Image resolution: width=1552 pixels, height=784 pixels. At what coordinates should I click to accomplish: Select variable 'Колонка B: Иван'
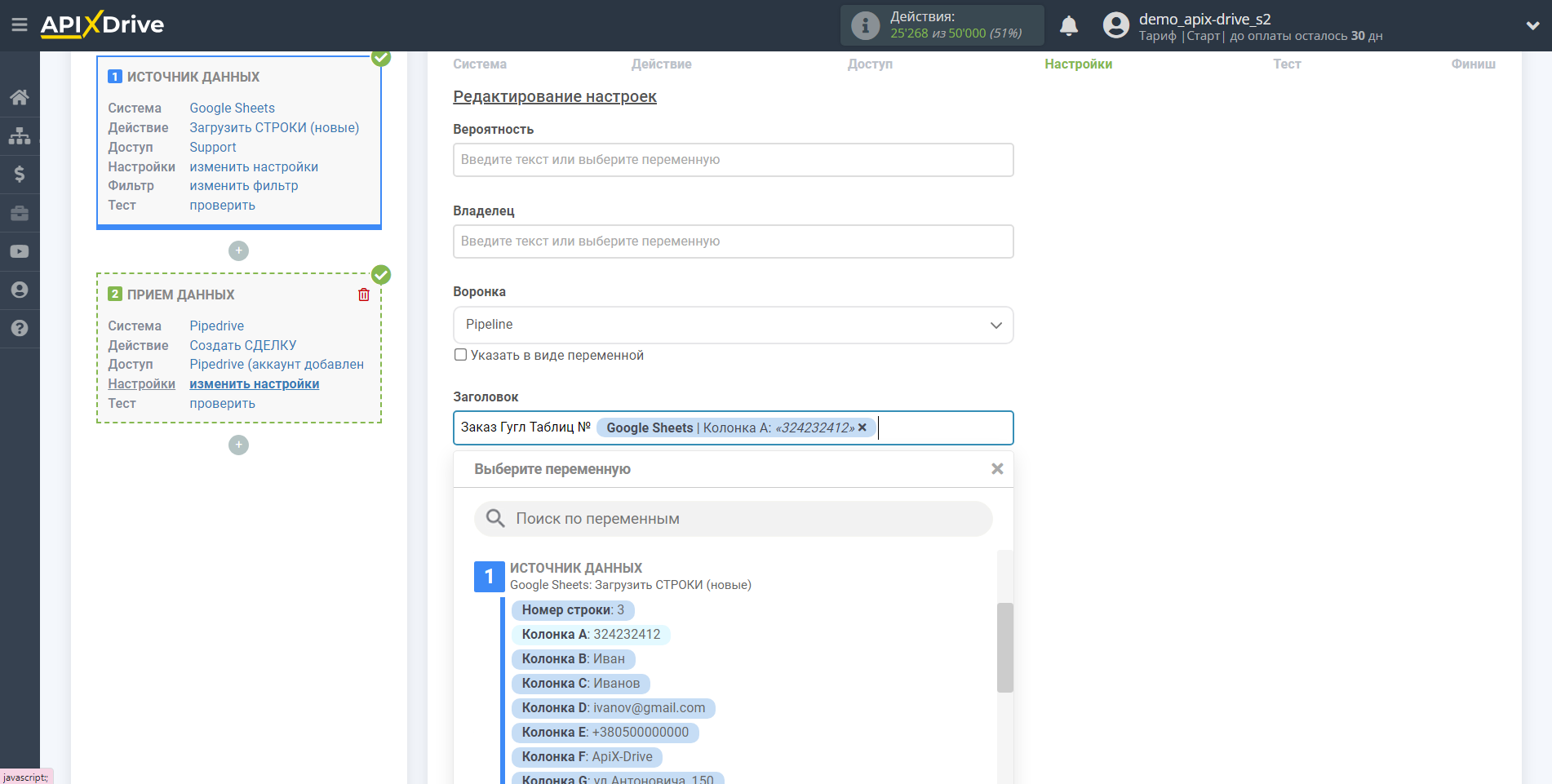point(573,658)
